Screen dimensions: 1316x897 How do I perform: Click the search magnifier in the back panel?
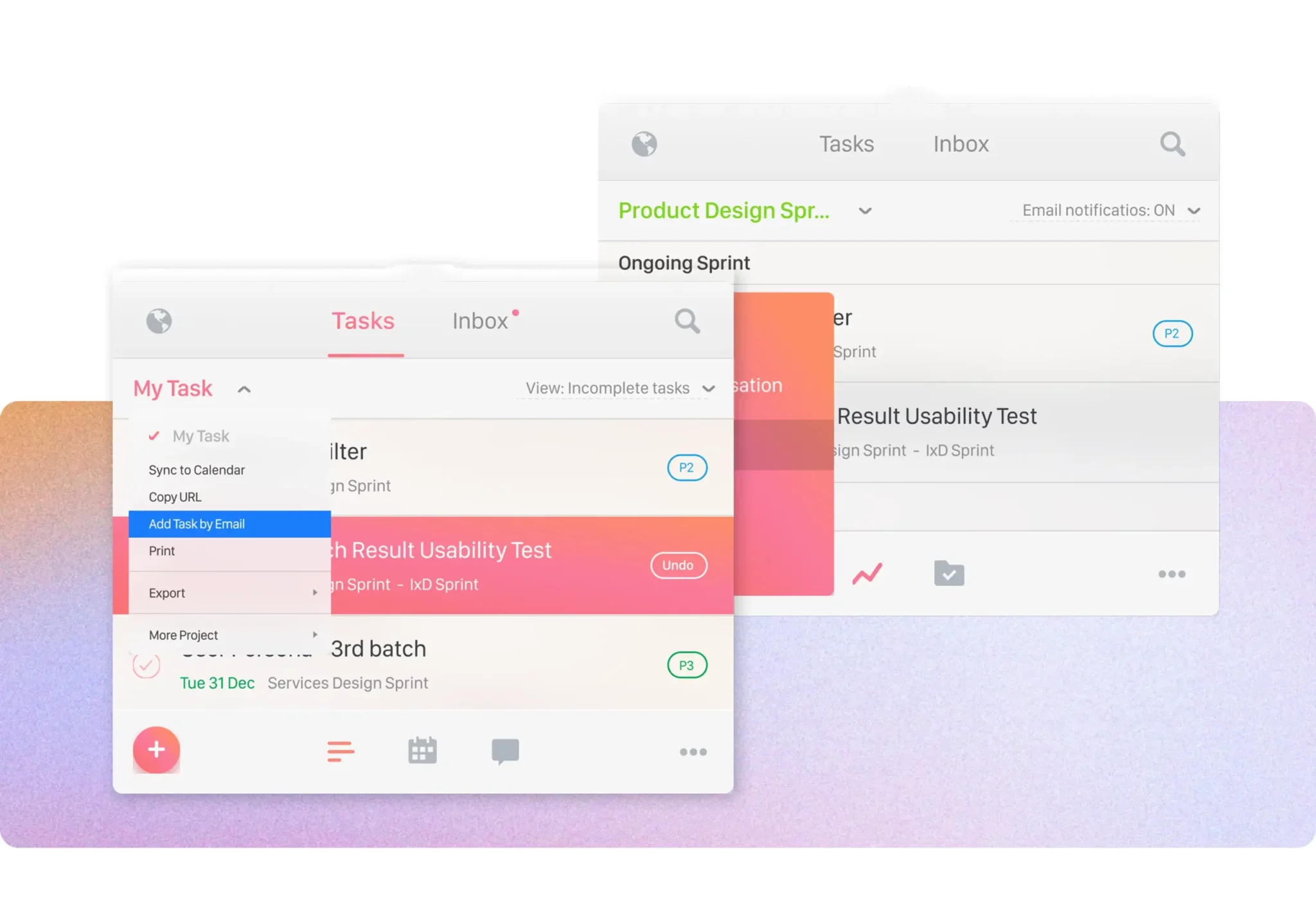(x=1172, y=144)
